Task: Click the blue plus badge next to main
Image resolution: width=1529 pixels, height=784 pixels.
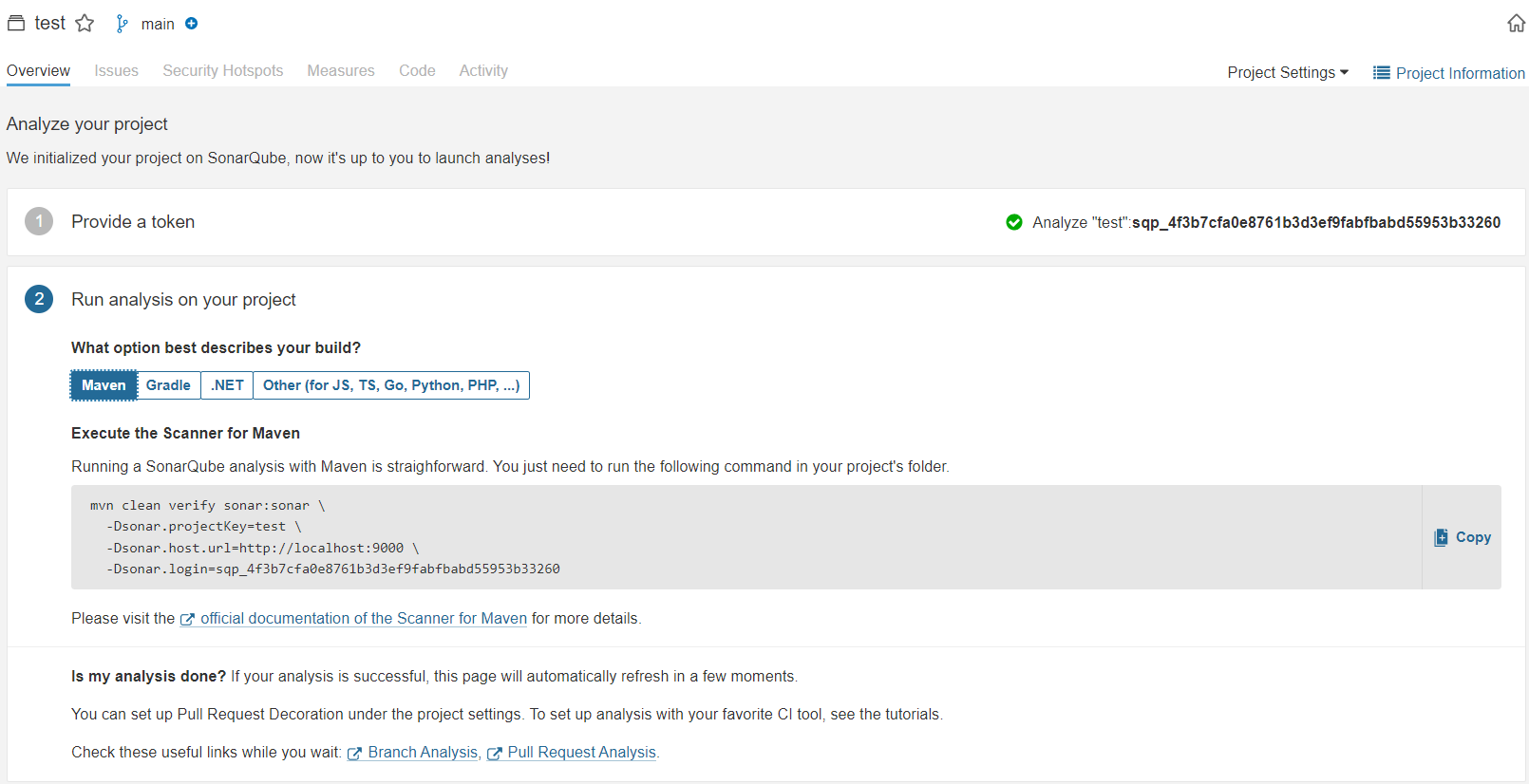Action: (x=192, y=24)
